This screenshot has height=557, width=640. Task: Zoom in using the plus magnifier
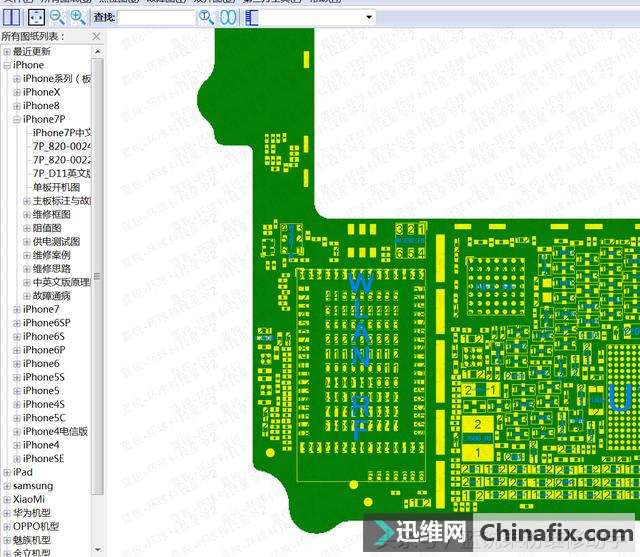point(77,17)
